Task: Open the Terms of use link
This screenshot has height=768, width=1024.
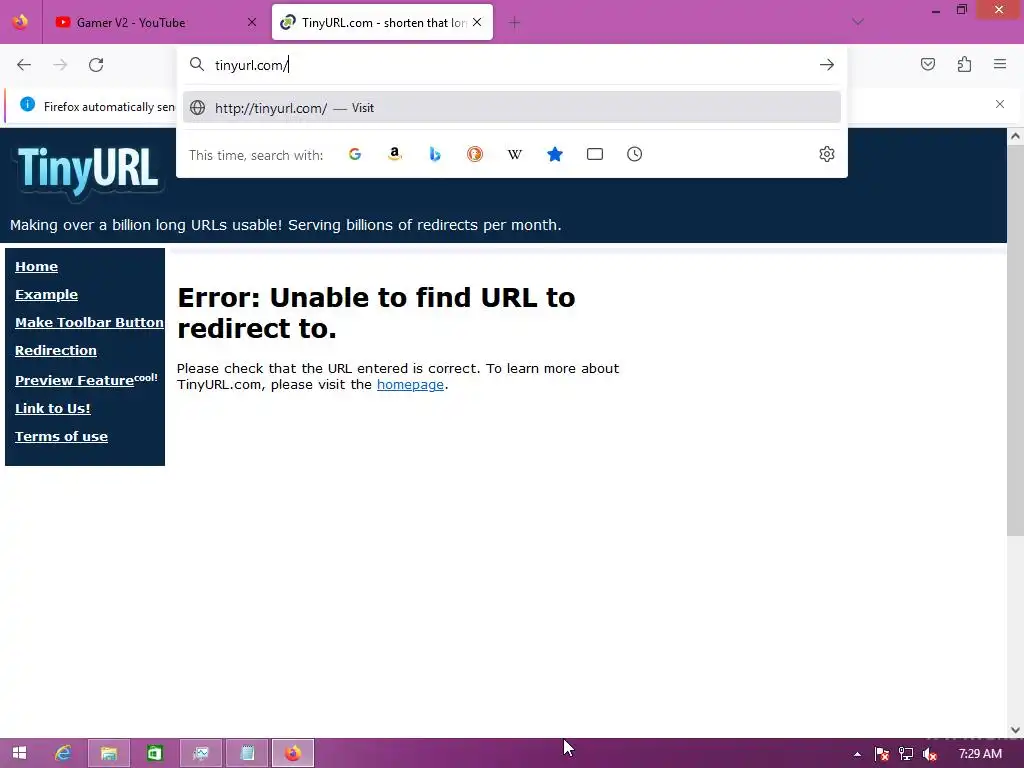Action: tap(61, 437)
